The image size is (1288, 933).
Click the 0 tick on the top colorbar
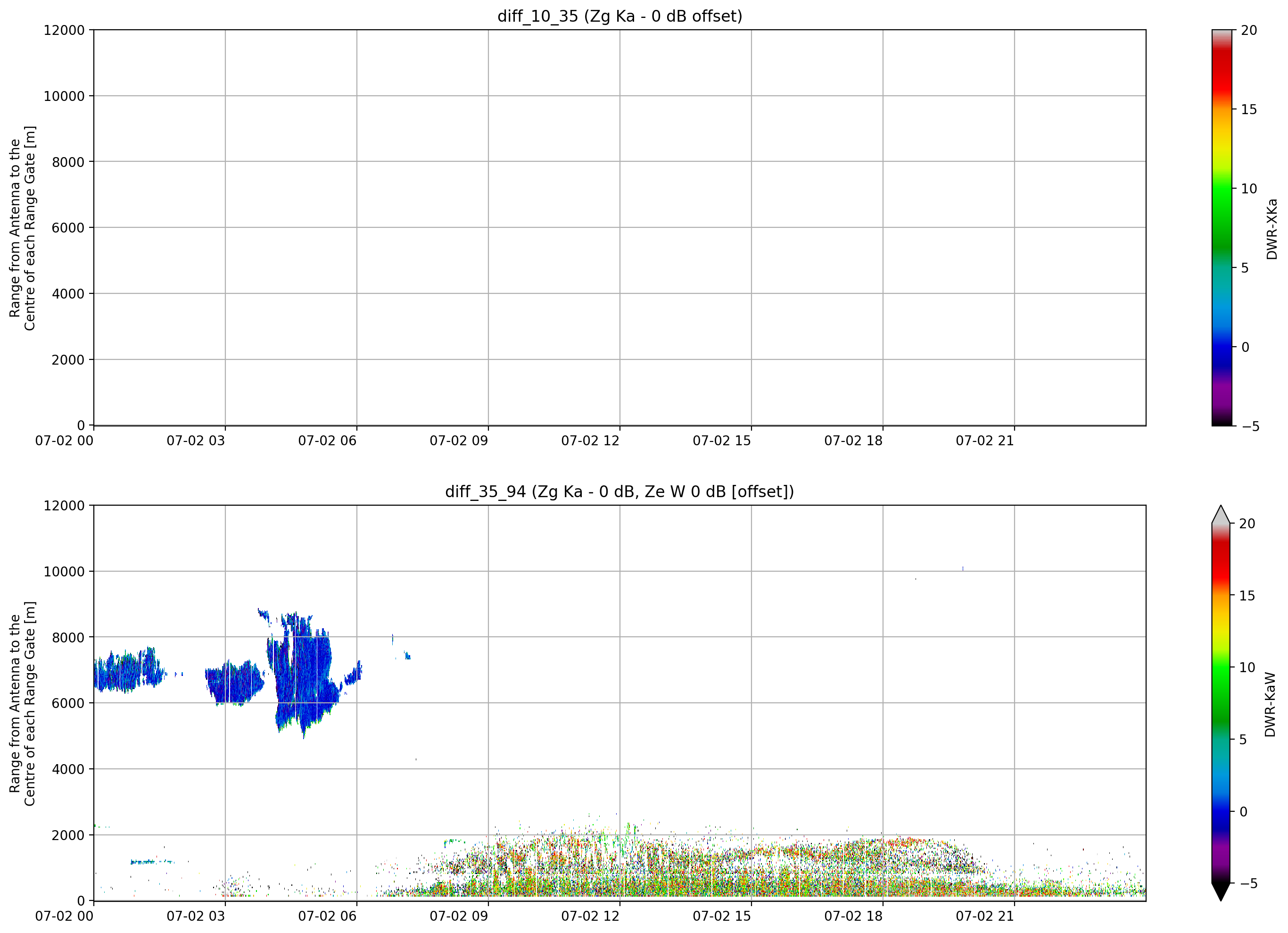[1246, 347]
